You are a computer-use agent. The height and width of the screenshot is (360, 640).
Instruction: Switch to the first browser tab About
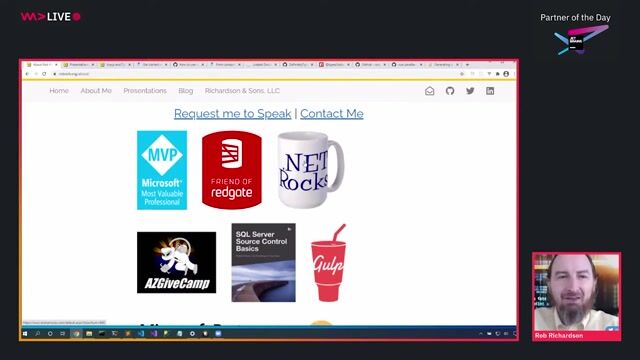coord(41,65)
